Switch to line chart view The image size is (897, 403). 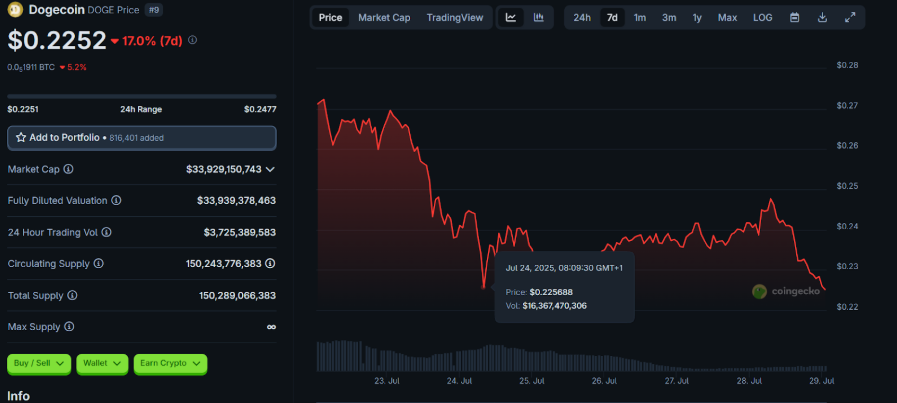(x=511, y=18)
